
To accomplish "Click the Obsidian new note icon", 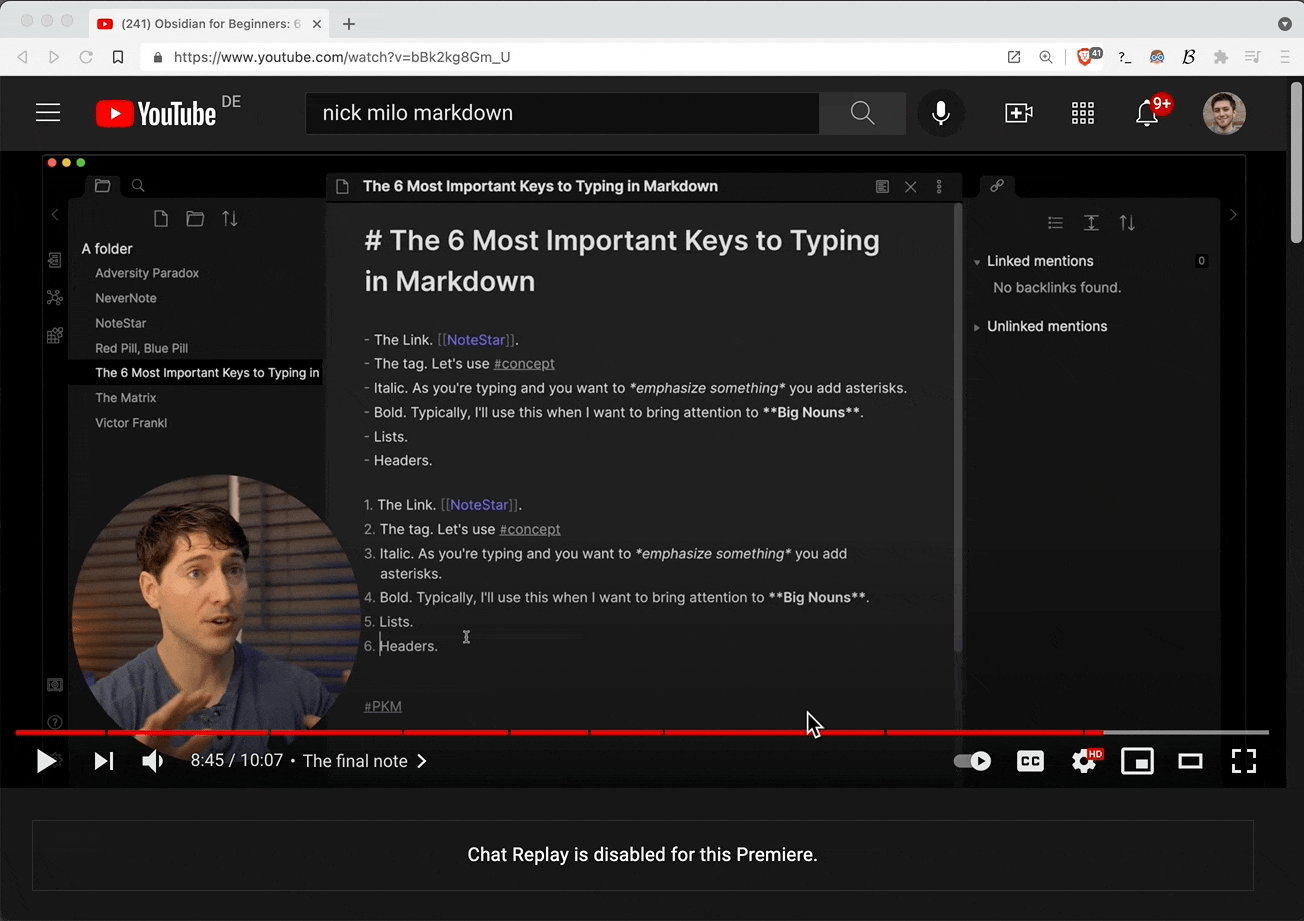I will (161, 219).
